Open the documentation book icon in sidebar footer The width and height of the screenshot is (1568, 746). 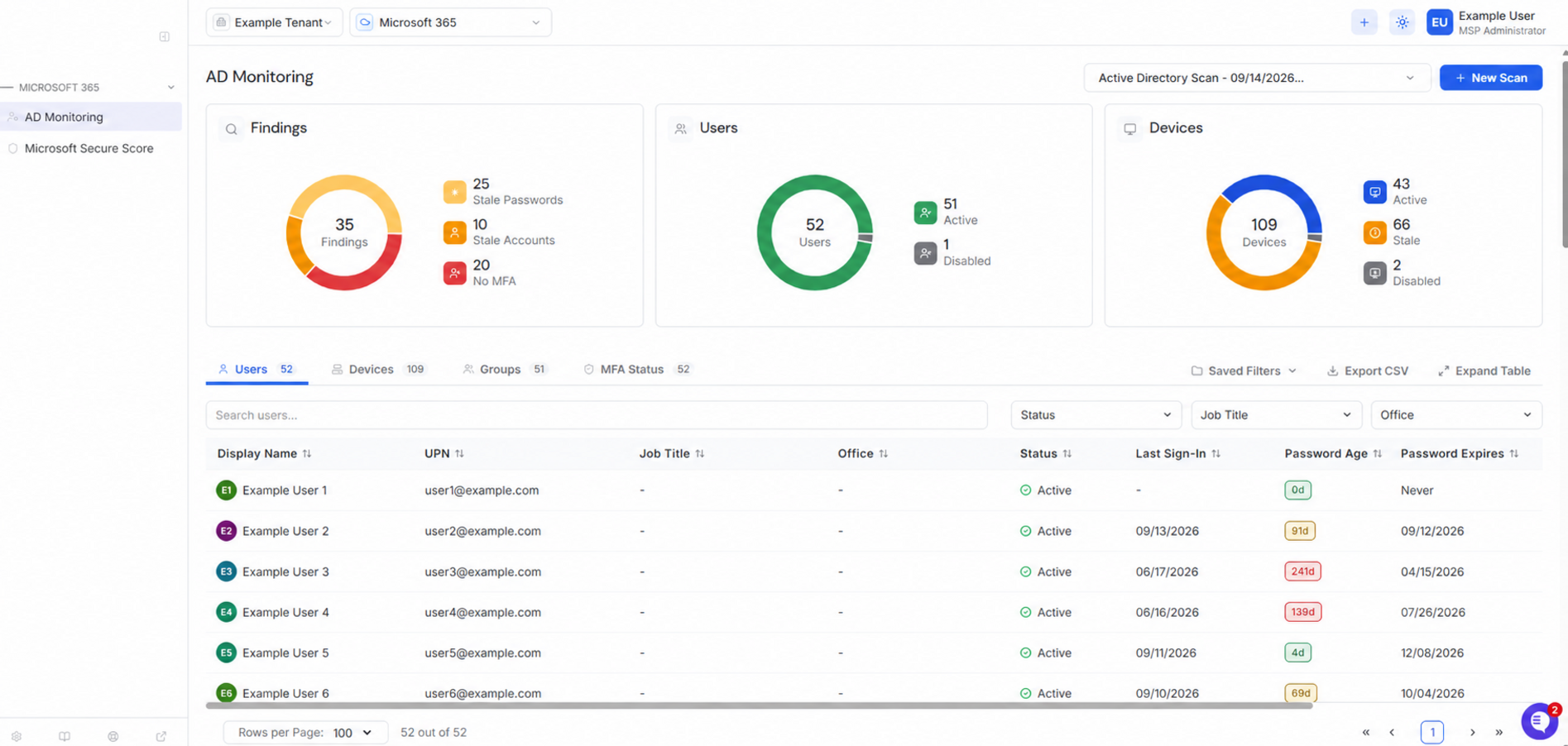point(65,736)
